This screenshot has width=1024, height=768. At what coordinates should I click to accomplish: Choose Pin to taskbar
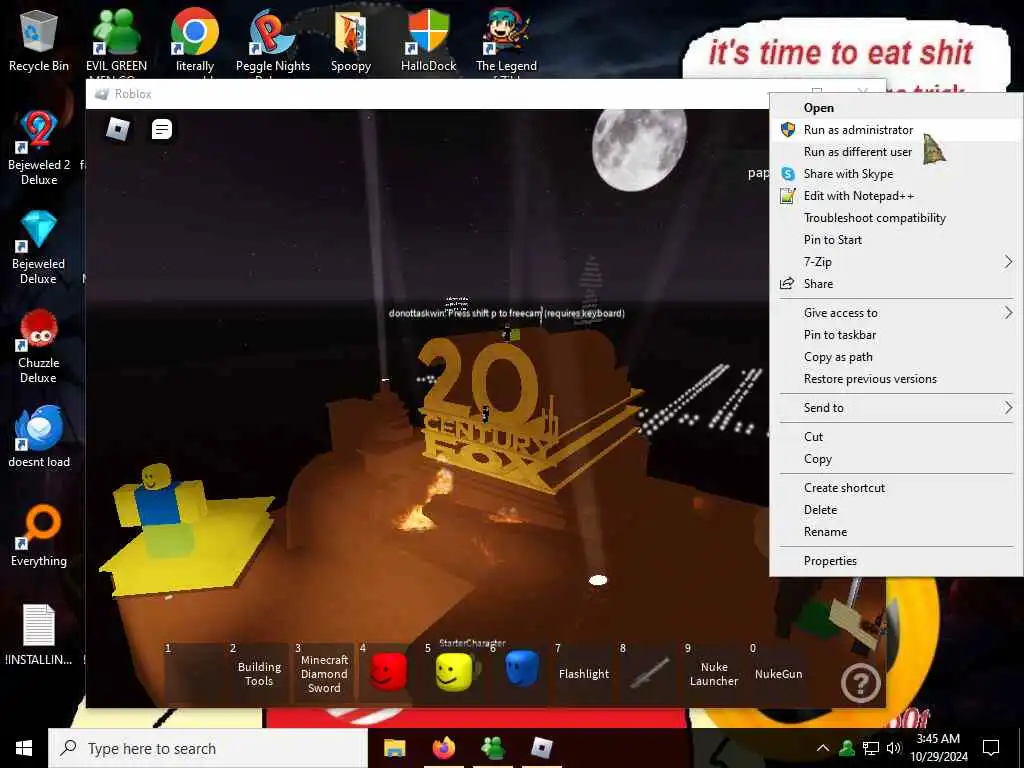pos(896,335)
